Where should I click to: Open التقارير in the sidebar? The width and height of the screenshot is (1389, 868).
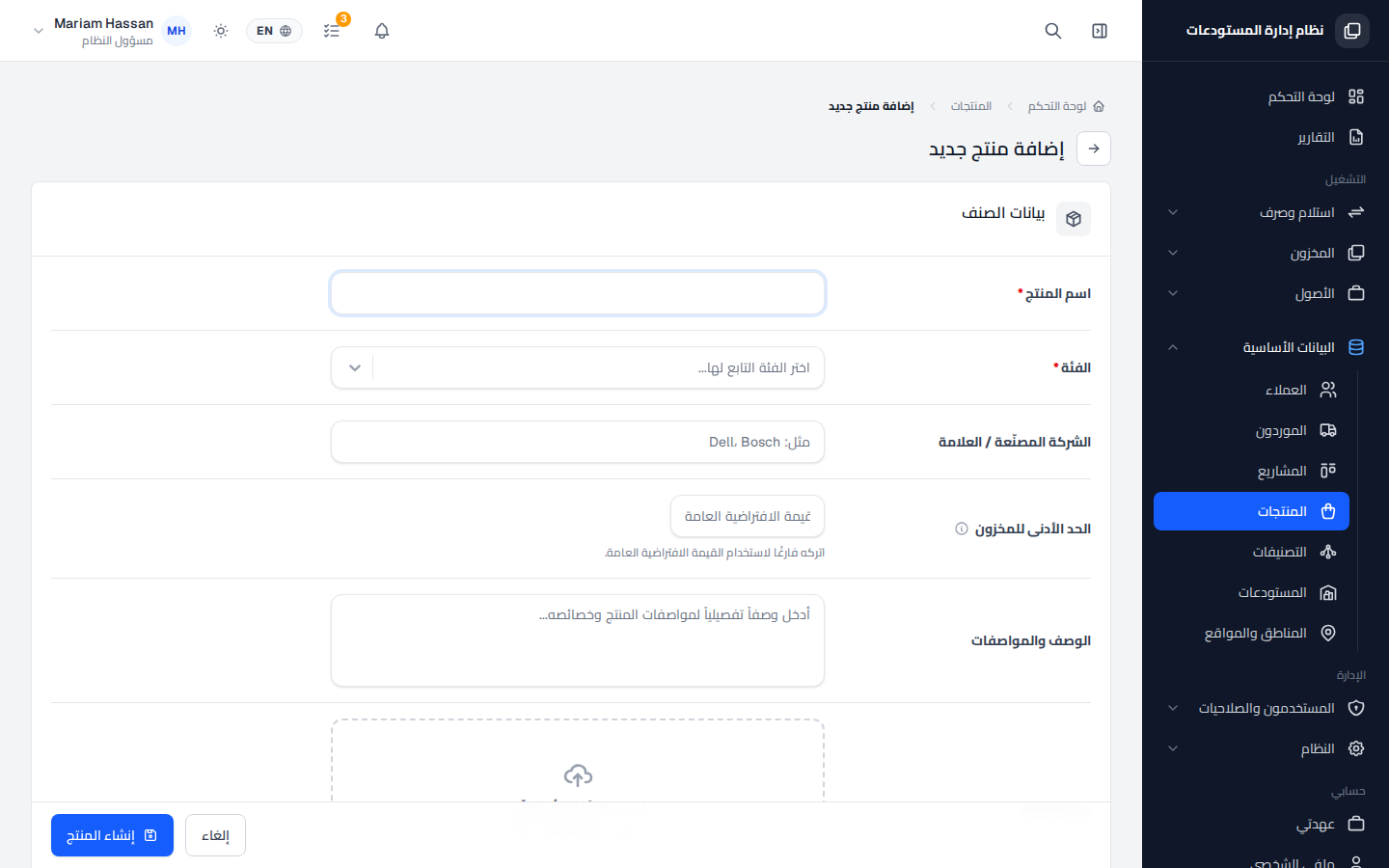[1266, 137]
